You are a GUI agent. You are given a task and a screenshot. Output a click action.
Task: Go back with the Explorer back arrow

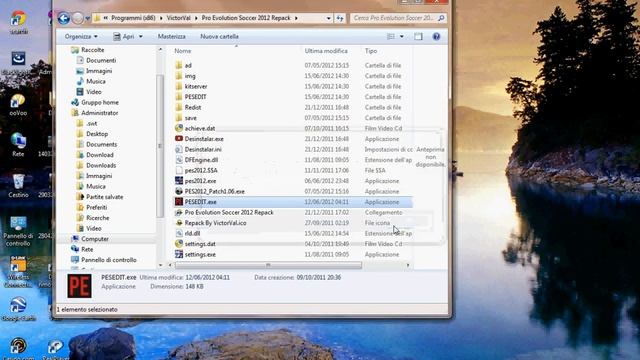point(64,18)
